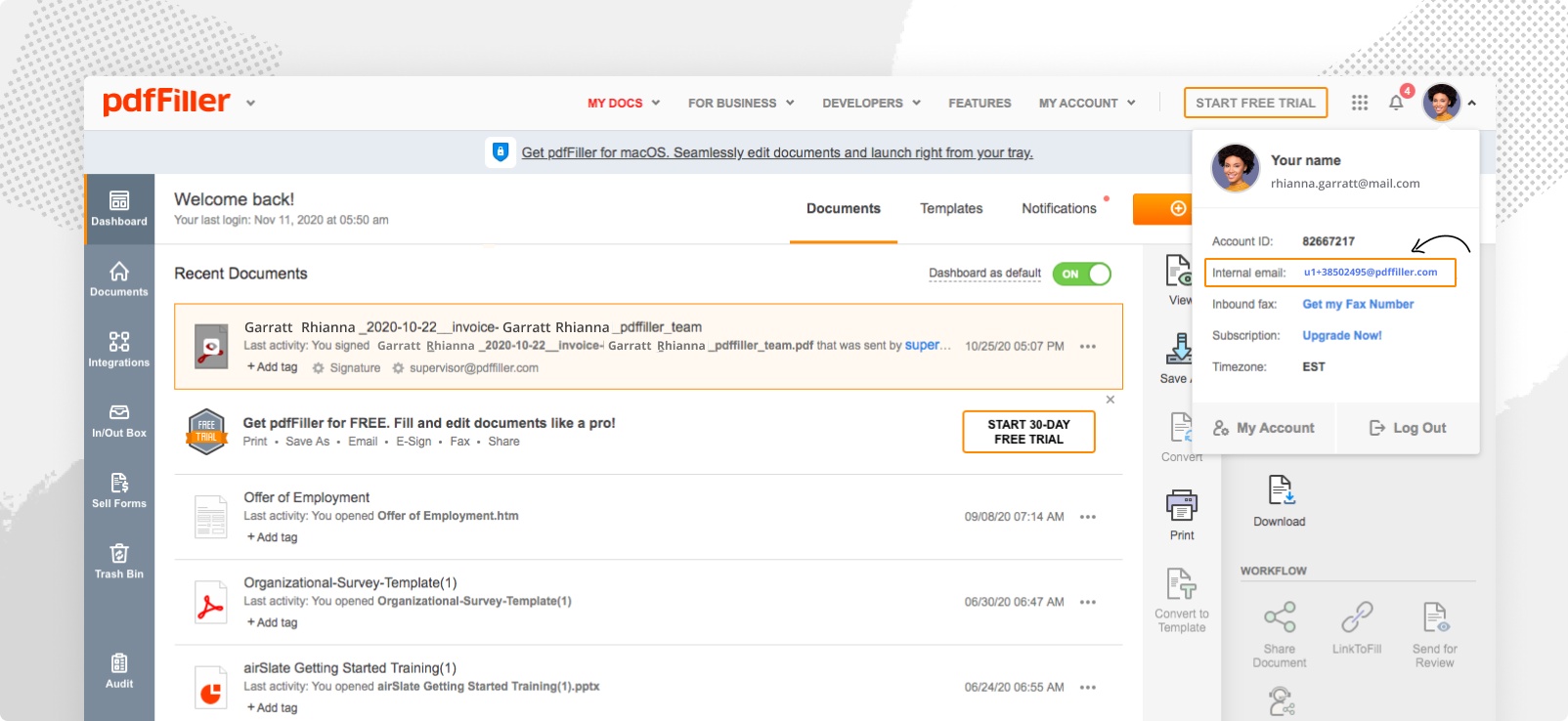This screenshot has height=721, width=1568.
Task: Open the Dashboard sidebar section
Action: (x=119, y=209)
